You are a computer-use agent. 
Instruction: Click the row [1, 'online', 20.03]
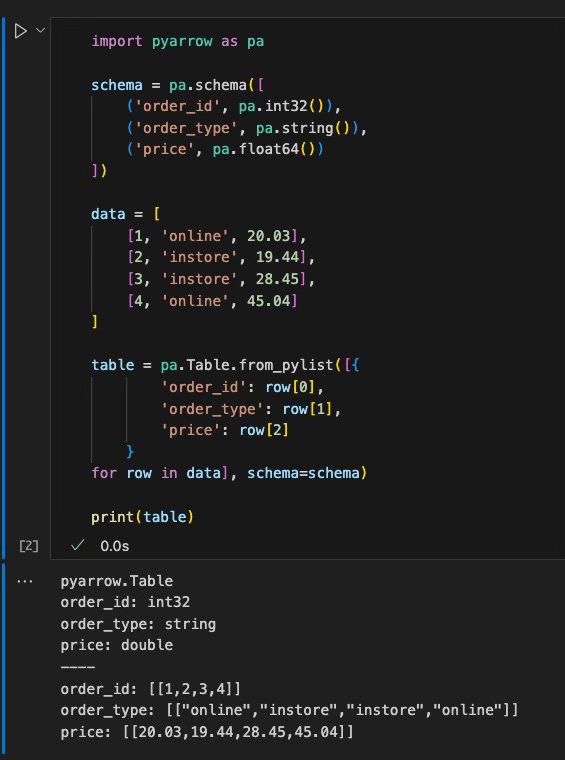pos(217,236)
